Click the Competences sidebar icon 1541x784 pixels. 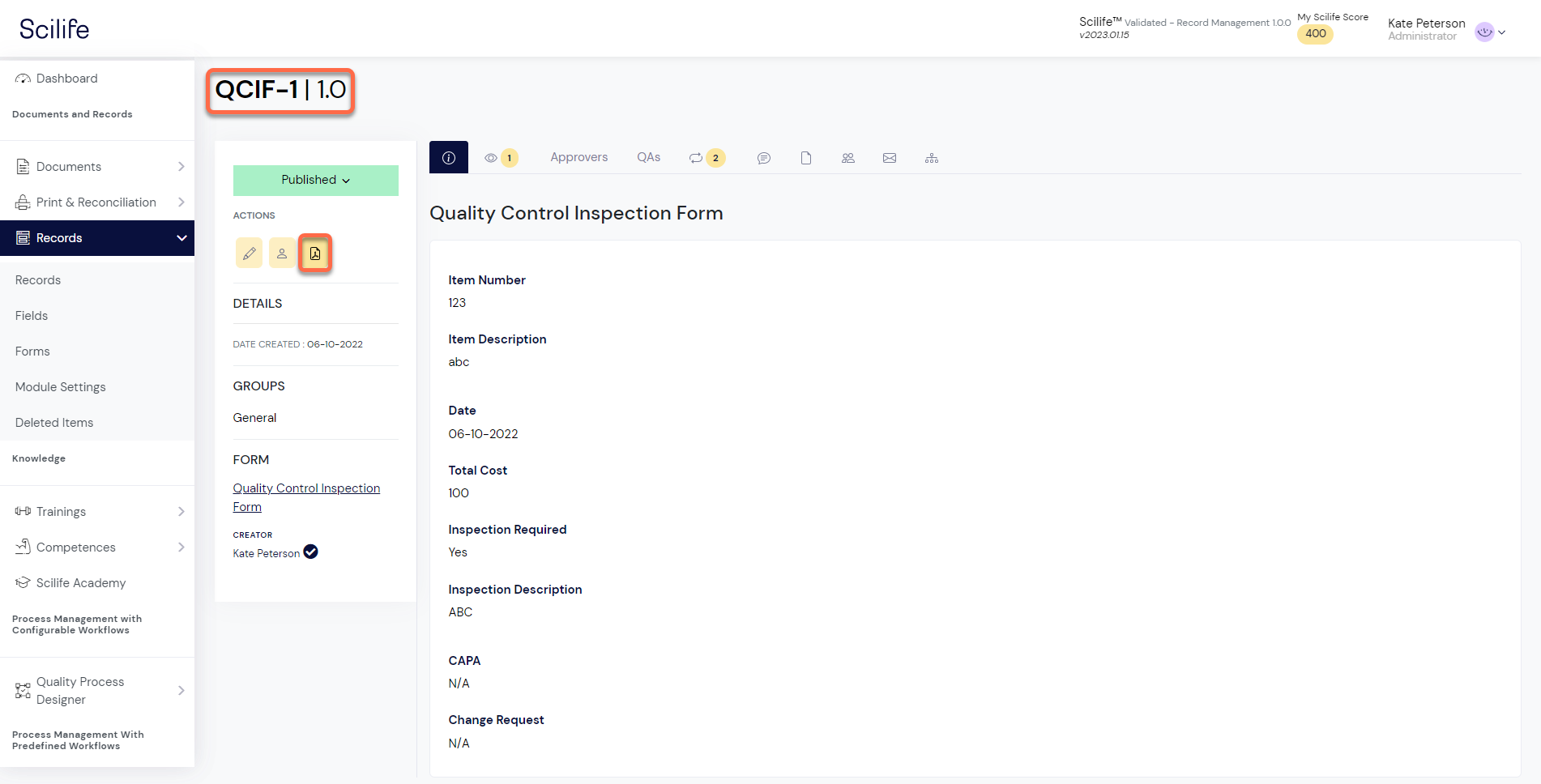click(23, 547)
